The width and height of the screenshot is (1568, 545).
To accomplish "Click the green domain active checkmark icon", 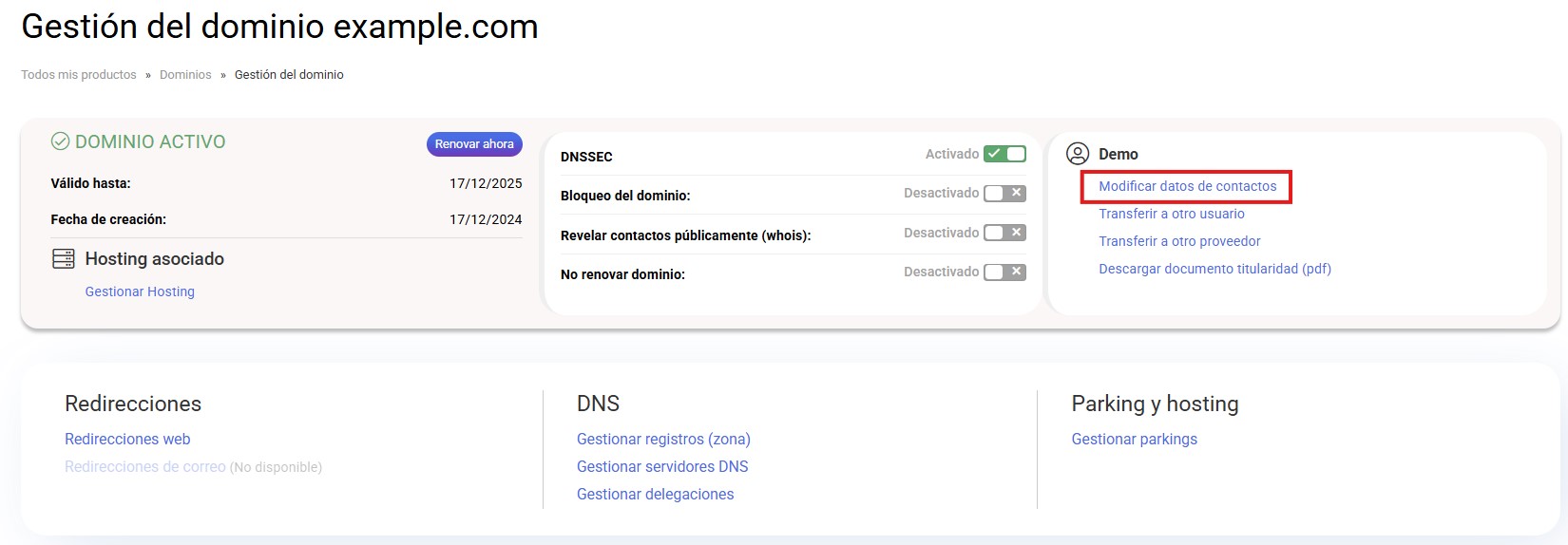I will 60,141.
